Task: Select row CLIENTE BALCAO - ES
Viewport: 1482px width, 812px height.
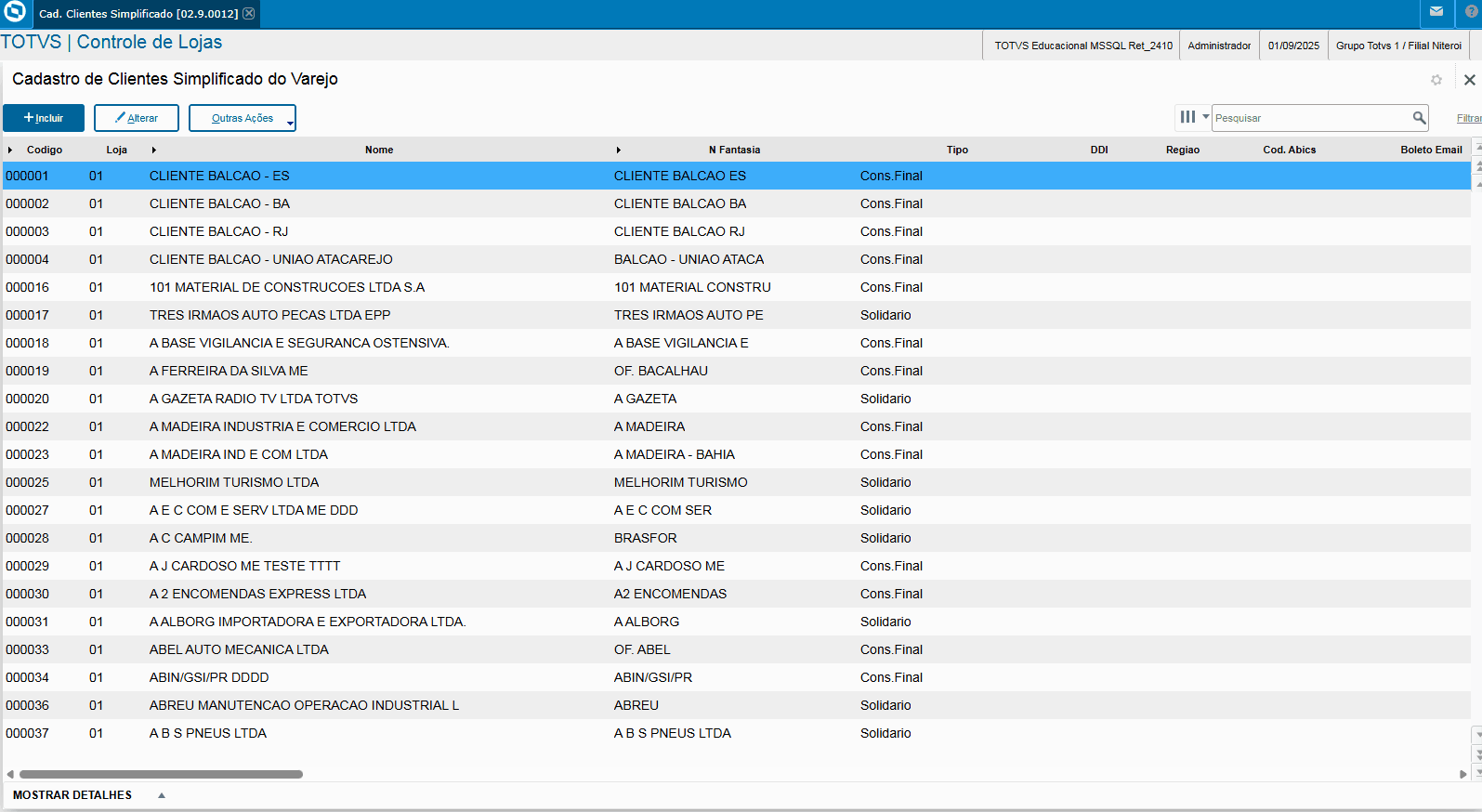Action: 737,176
